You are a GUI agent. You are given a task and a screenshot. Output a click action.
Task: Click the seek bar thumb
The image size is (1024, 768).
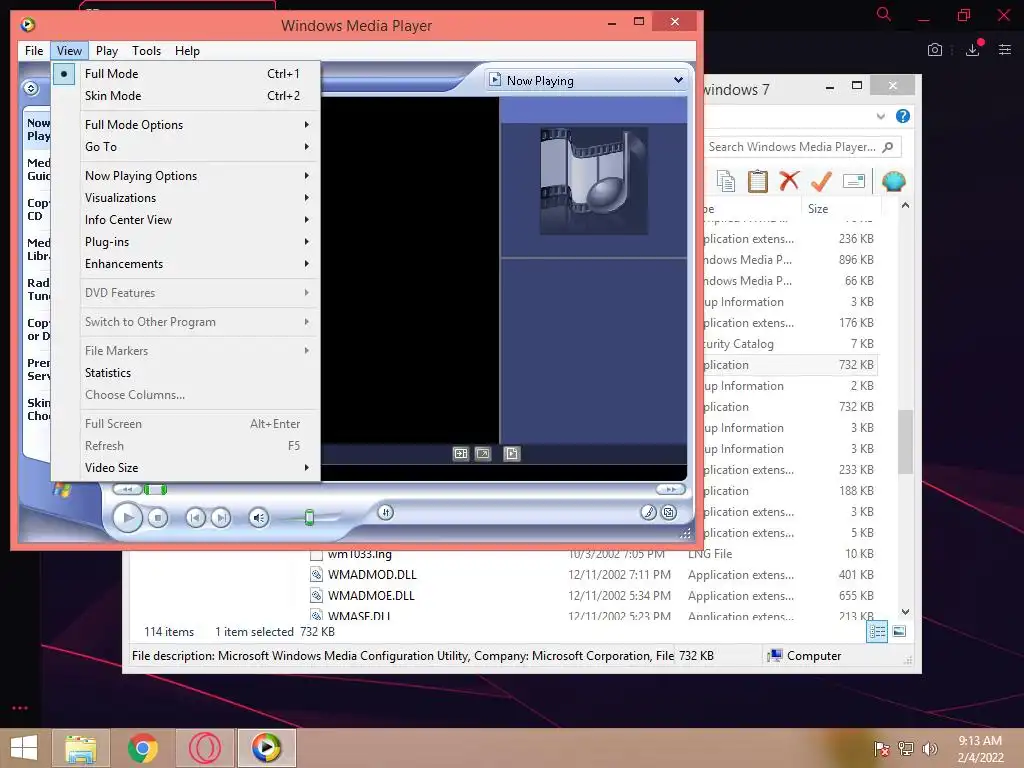(x=155, y=489)
